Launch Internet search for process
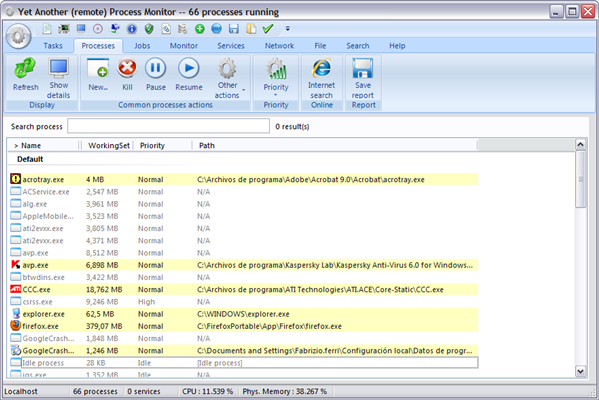The height and width of the screenshot is (400, 599). coord(322,78)
